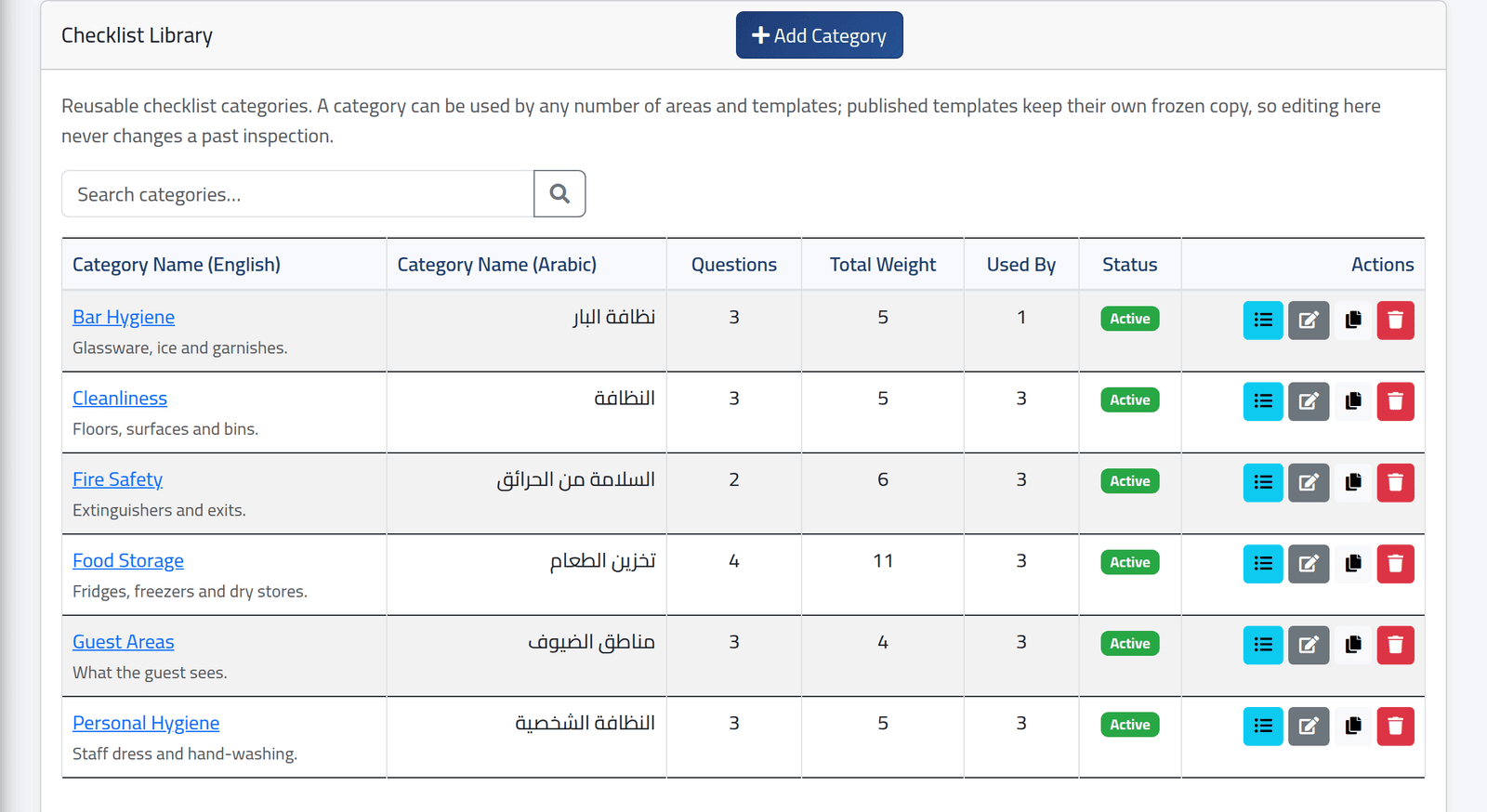Click the Active badge for Bar Hygiene
The image size is (1487, 812).
coord(1130,319)
